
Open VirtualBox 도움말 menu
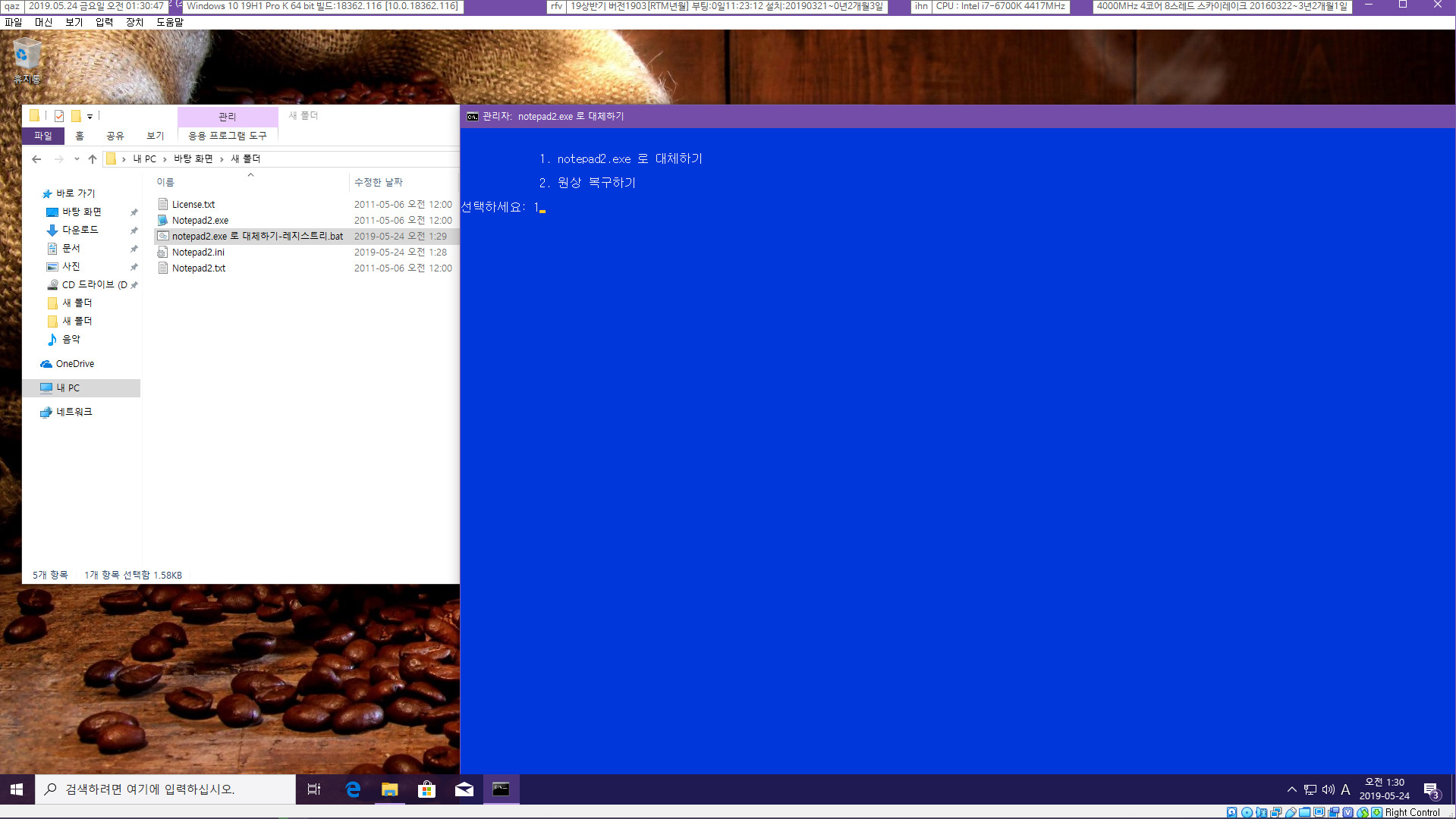click(x=170, y=22)
